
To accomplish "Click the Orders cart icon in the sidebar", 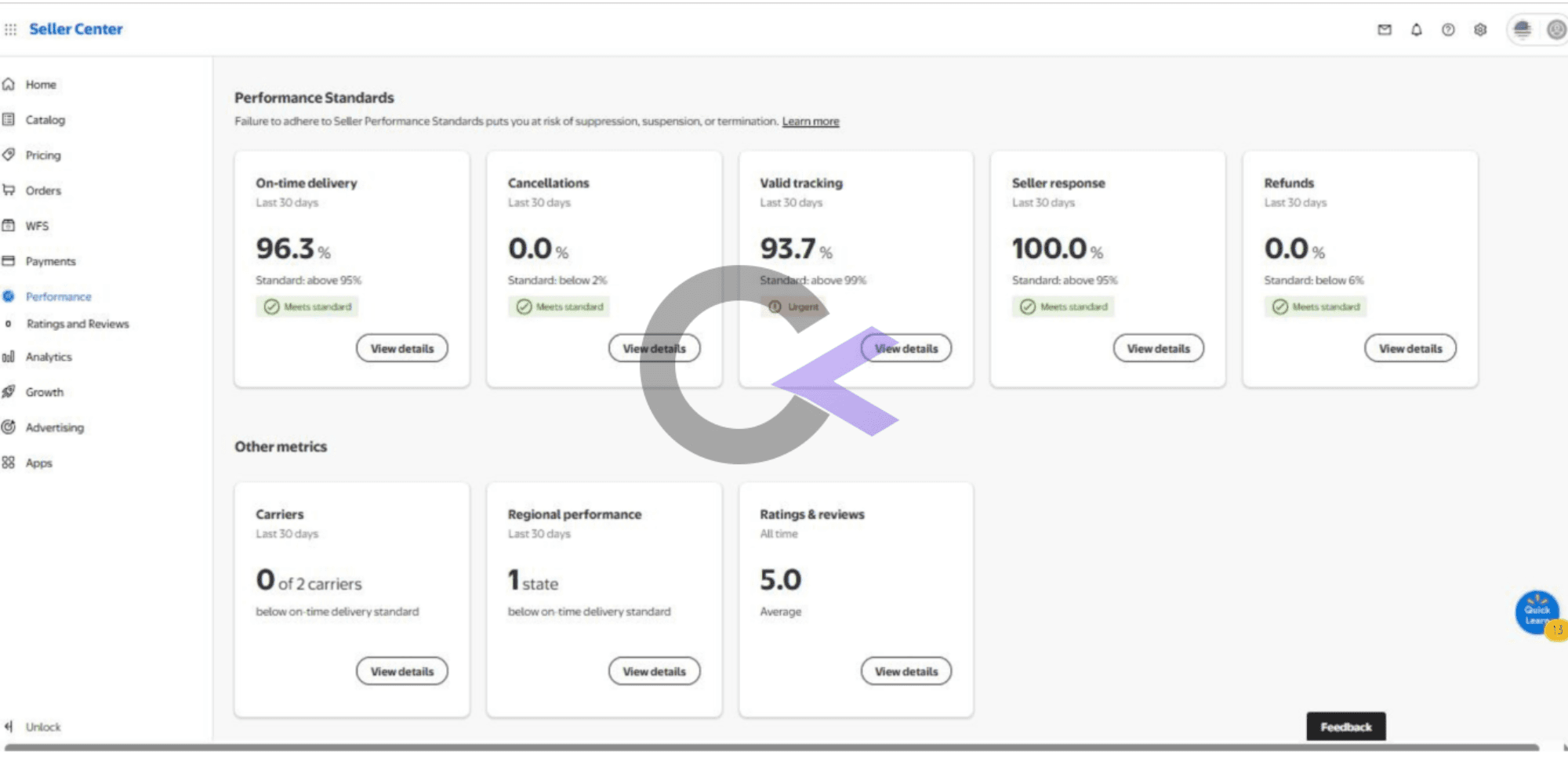I will pyautogui.click(x=9, y=190).
